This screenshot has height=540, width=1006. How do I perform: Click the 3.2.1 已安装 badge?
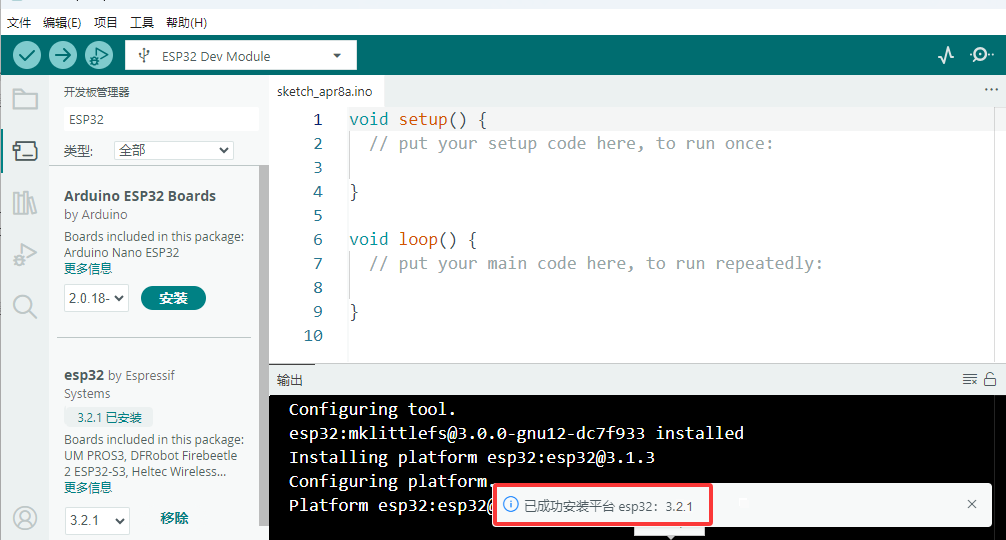(109, 418)
